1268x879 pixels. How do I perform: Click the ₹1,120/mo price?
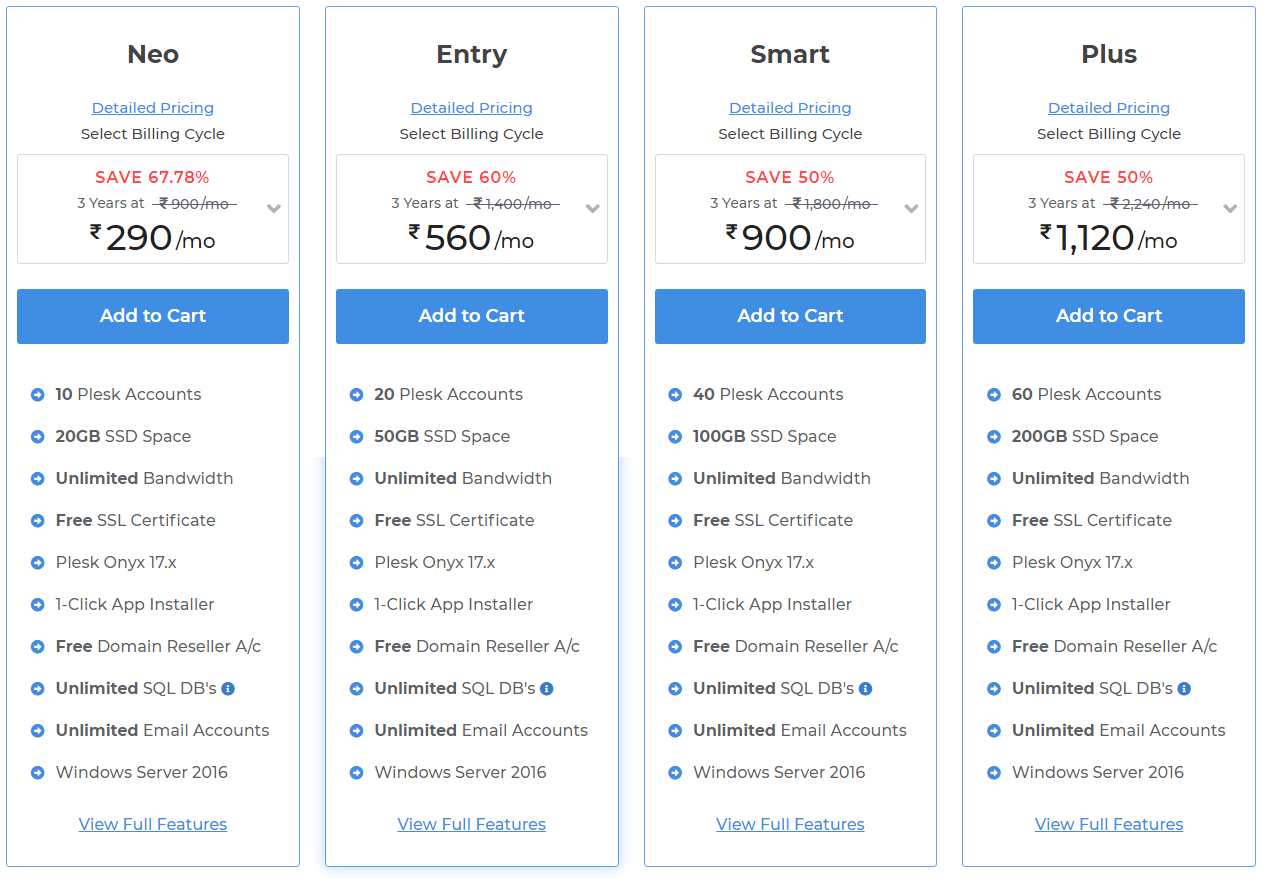click(x=1109, y=237)
